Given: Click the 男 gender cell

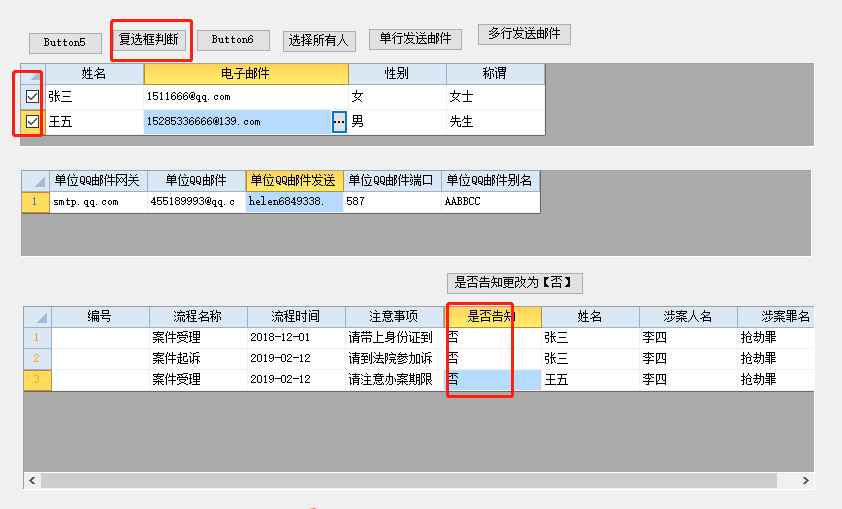Looking at the screenshot, I should [x=397, y=122].
